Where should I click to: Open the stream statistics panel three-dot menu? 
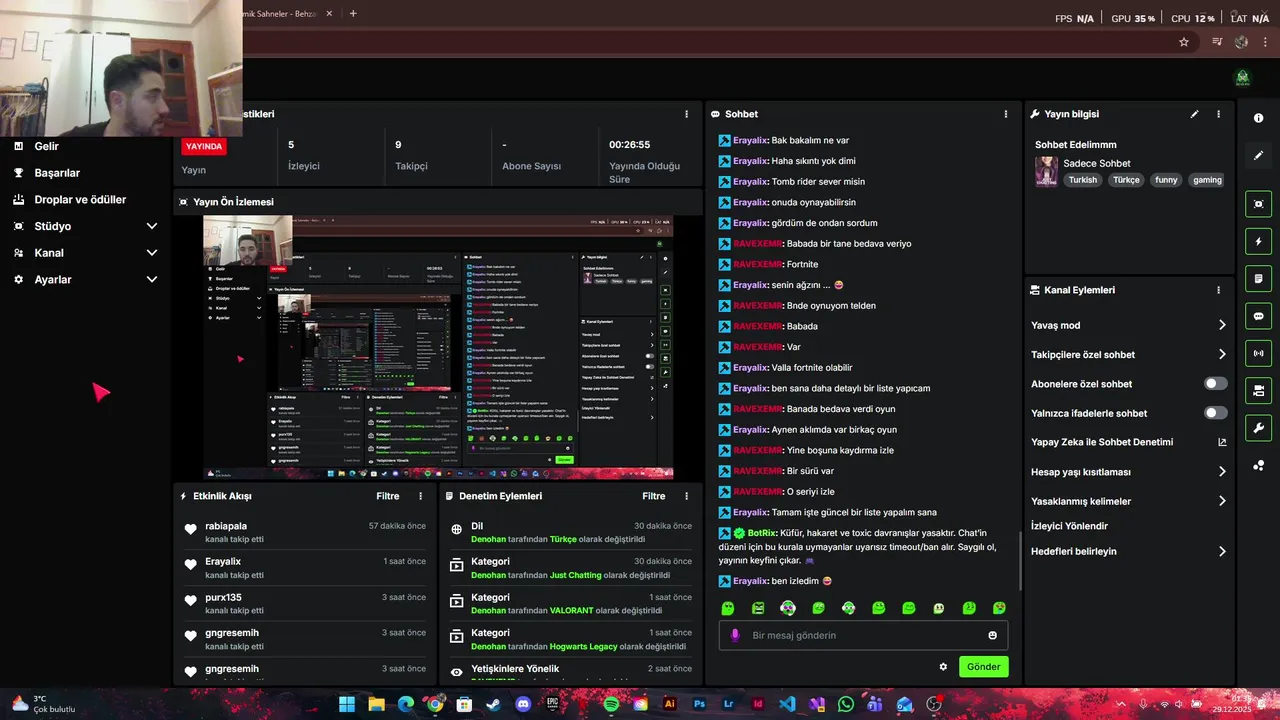[686, 114]
